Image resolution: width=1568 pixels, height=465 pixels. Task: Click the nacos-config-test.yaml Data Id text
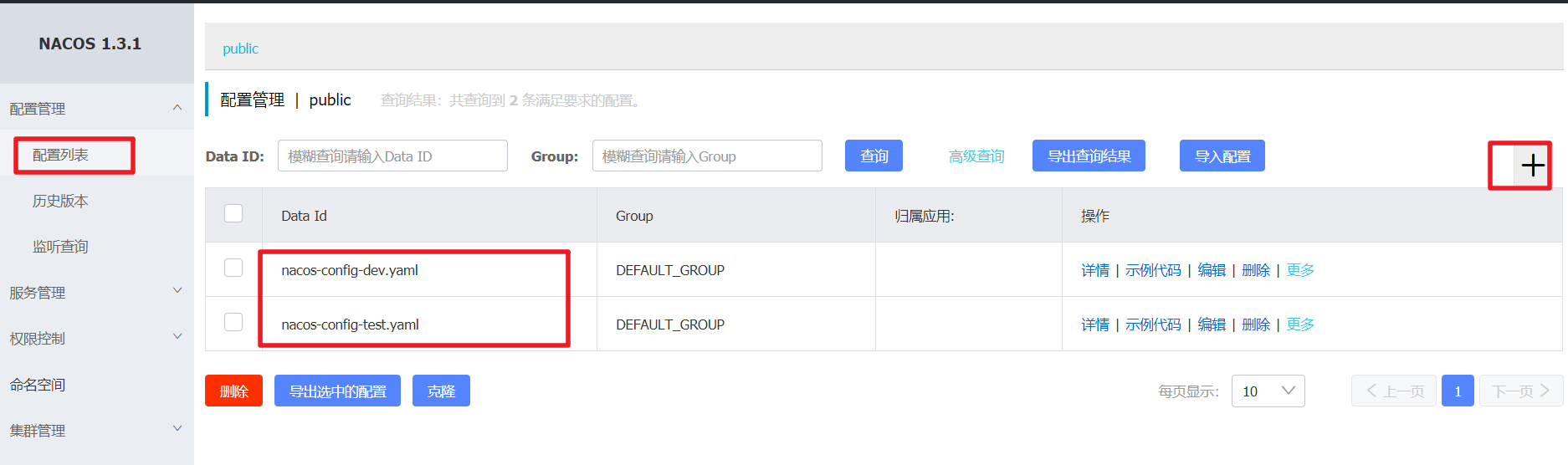350,324
